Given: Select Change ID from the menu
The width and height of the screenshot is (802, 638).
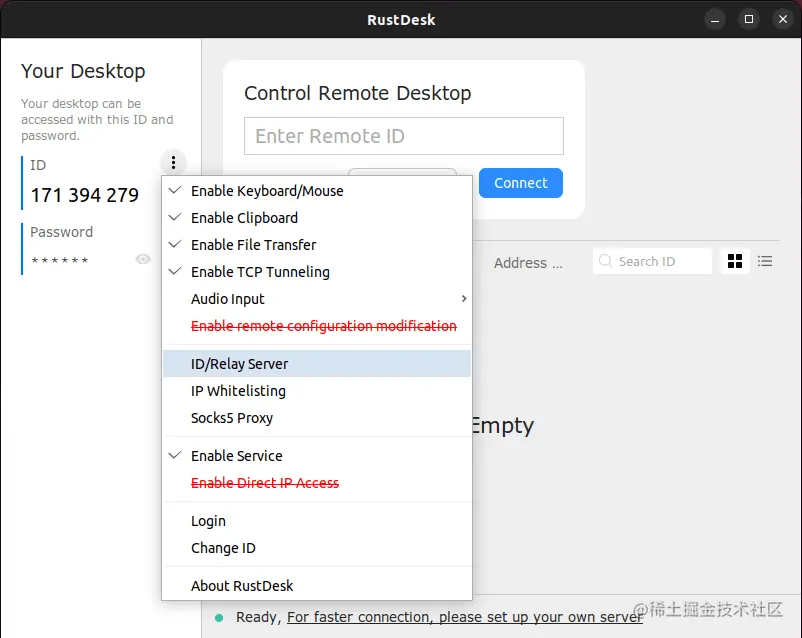Looking at the screenshot, I should coord(317,548).
